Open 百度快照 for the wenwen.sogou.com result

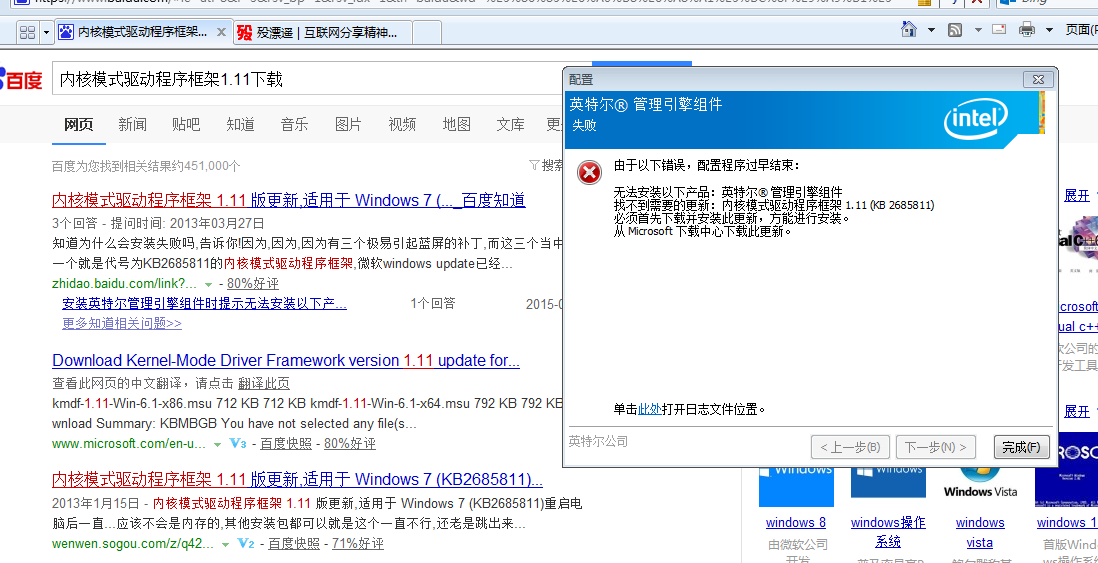(294, 544)
